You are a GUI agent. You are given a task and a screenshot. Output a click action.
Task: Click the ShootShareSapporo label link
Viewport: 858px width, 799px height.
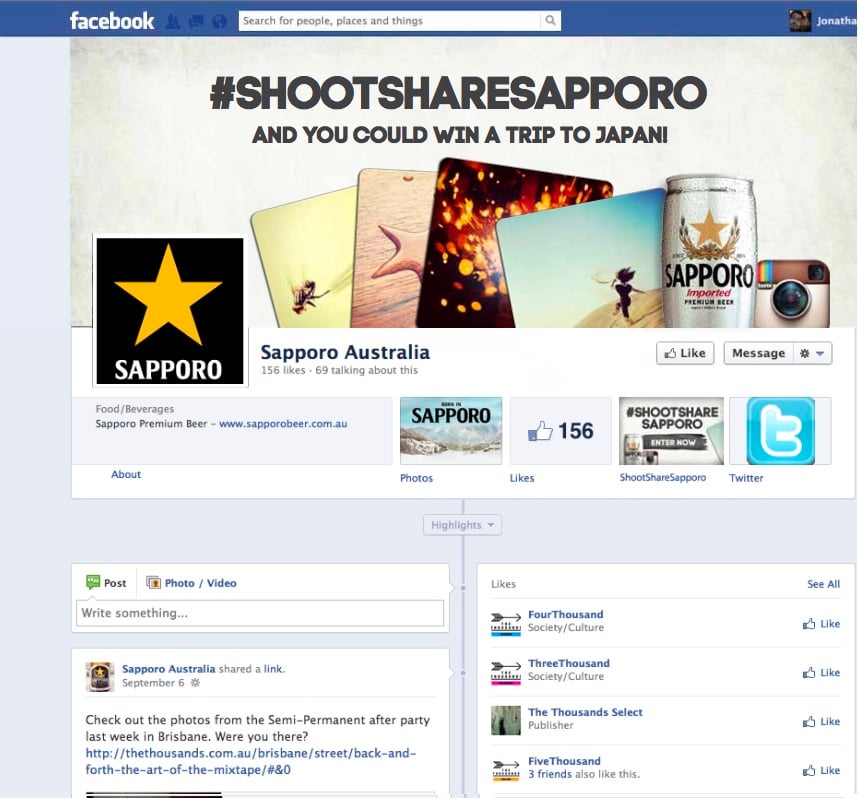point(663,477)
